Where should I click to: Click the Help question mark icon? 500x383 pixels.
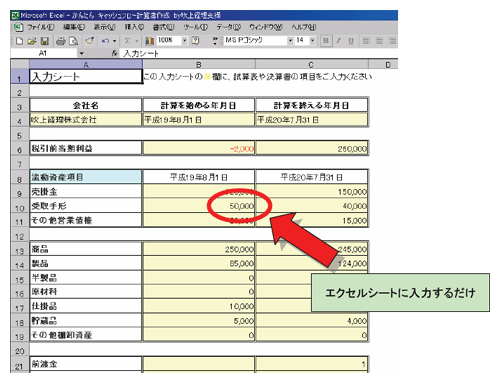coord(195,41)
